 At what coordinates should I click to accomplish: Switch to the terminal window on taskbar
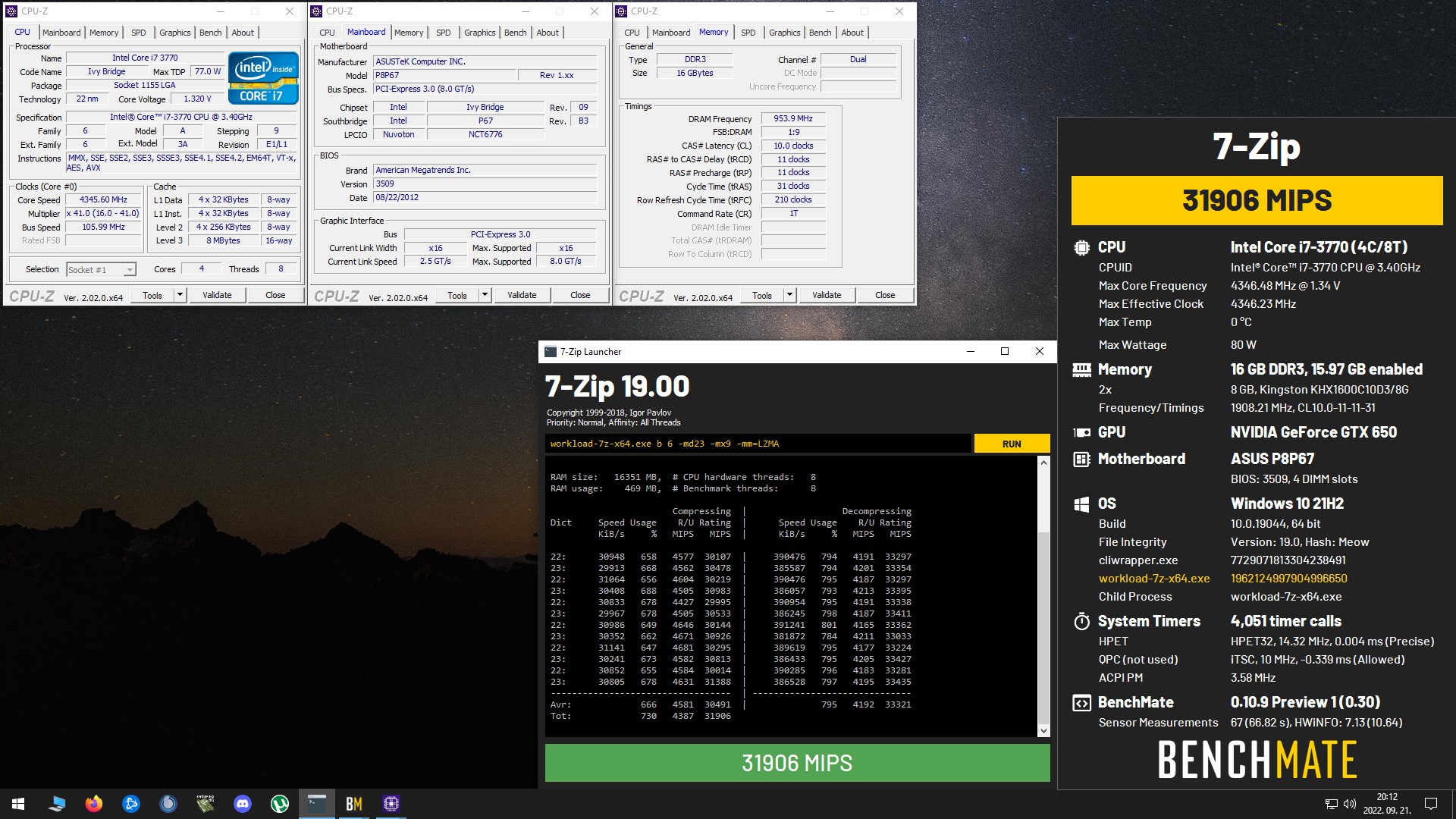click(x=317, y=804)
